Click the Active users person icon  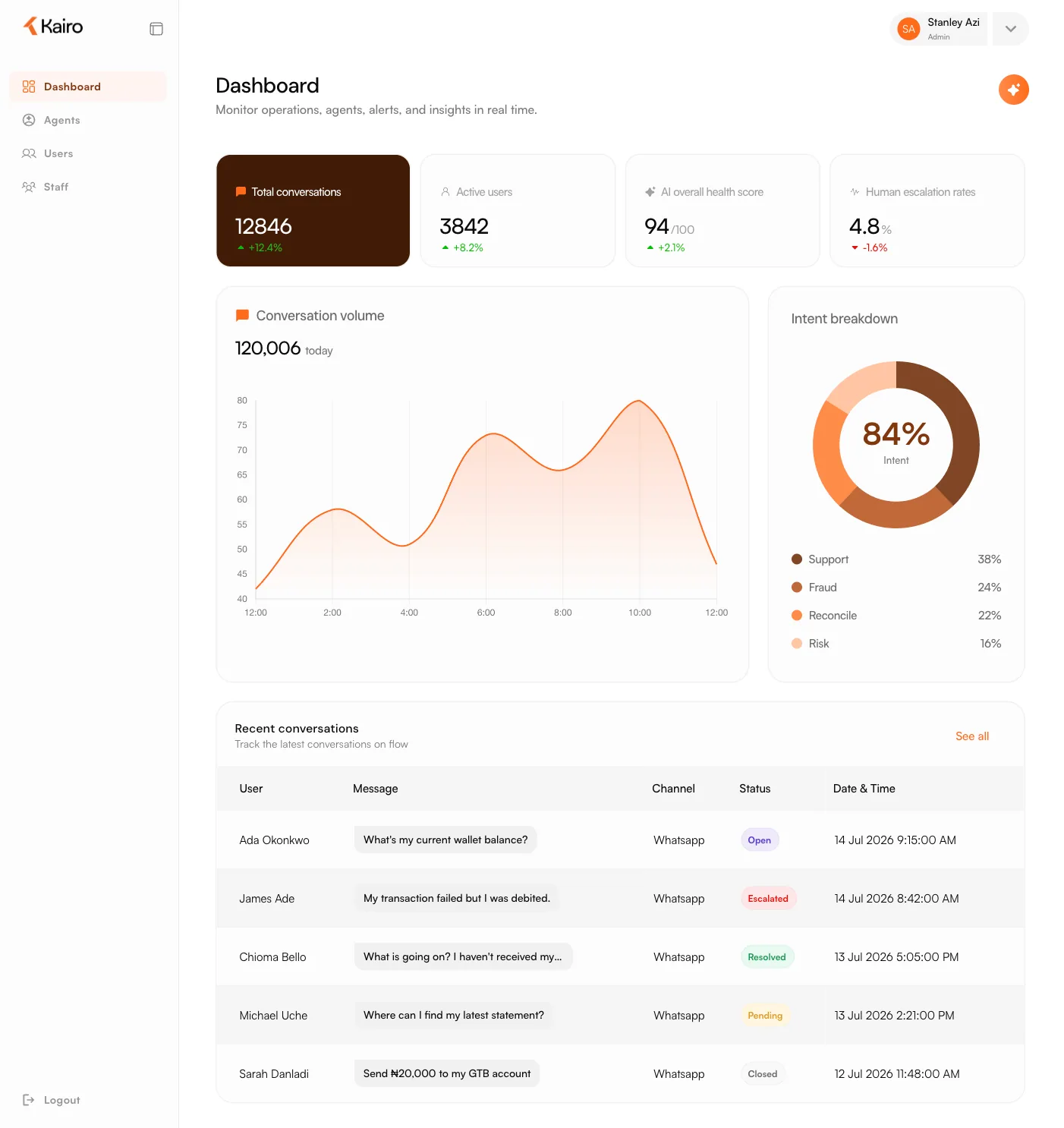[x=445, y=192]
